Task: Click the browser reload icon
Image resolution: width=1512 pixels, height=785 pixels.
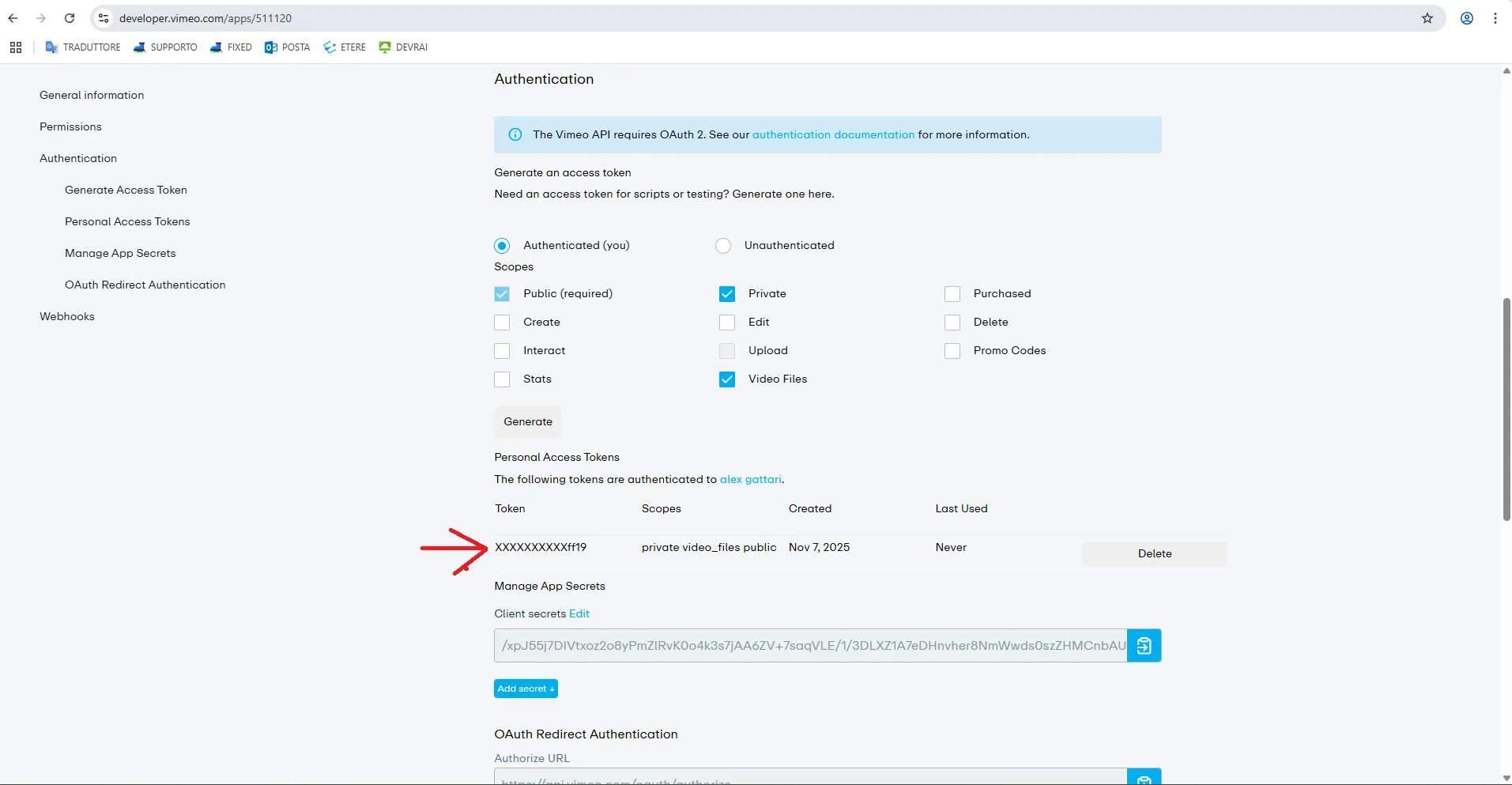Action: point(70,18)
